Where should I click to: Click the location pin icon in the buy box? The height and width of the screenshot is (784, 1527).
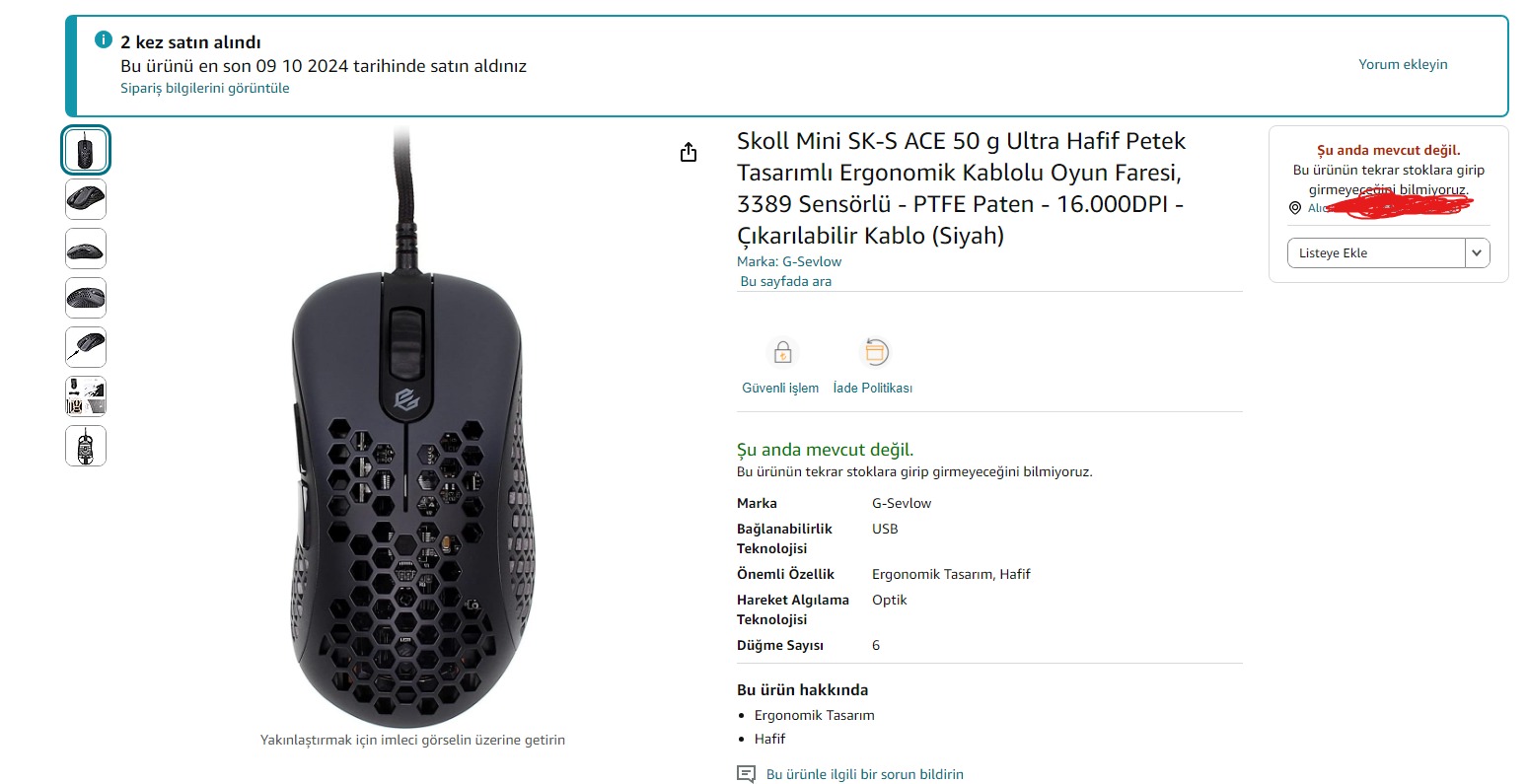pyautogui.click(x=1295, y=208)
